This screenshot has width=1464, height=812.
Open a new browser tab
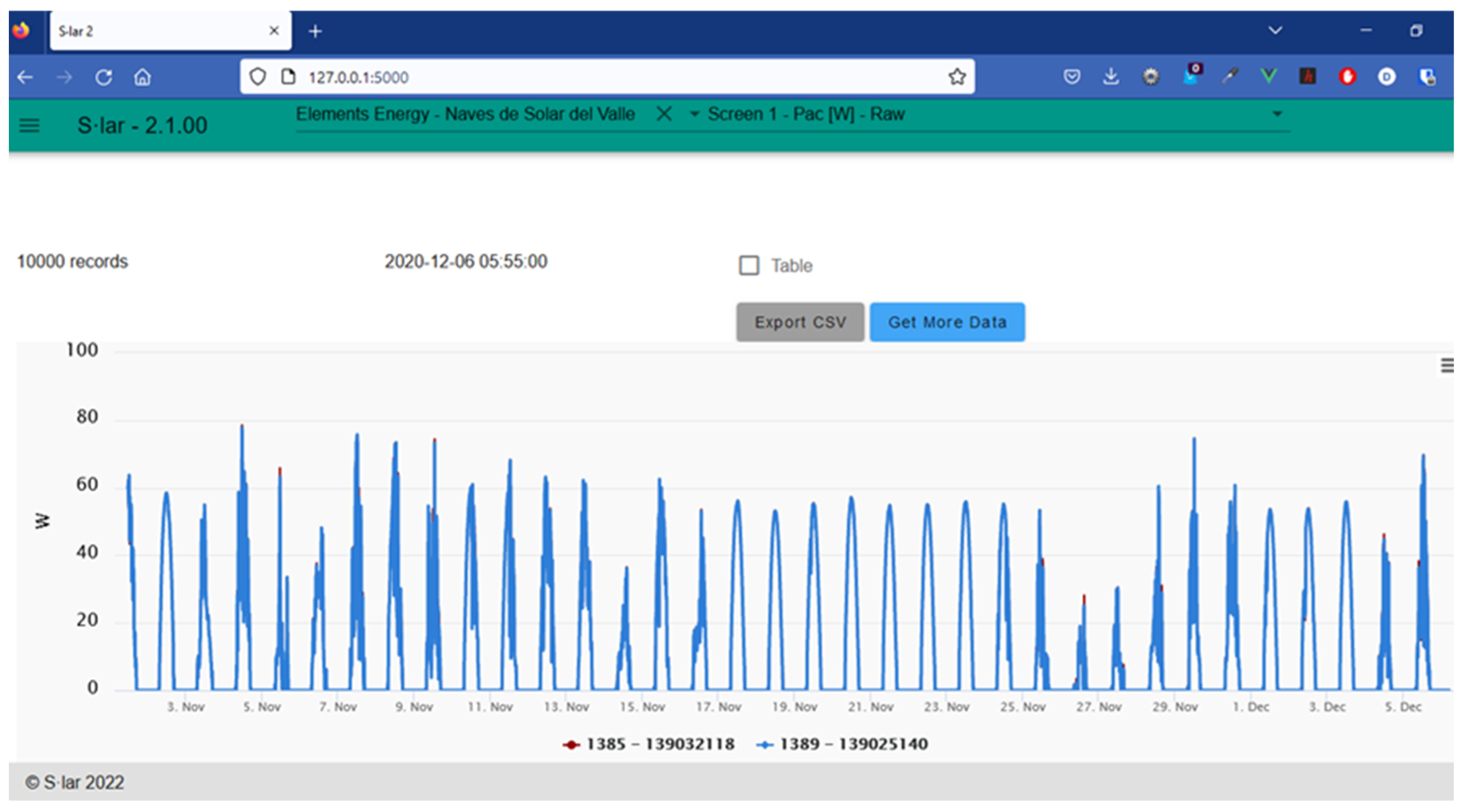tap(316, 31)
